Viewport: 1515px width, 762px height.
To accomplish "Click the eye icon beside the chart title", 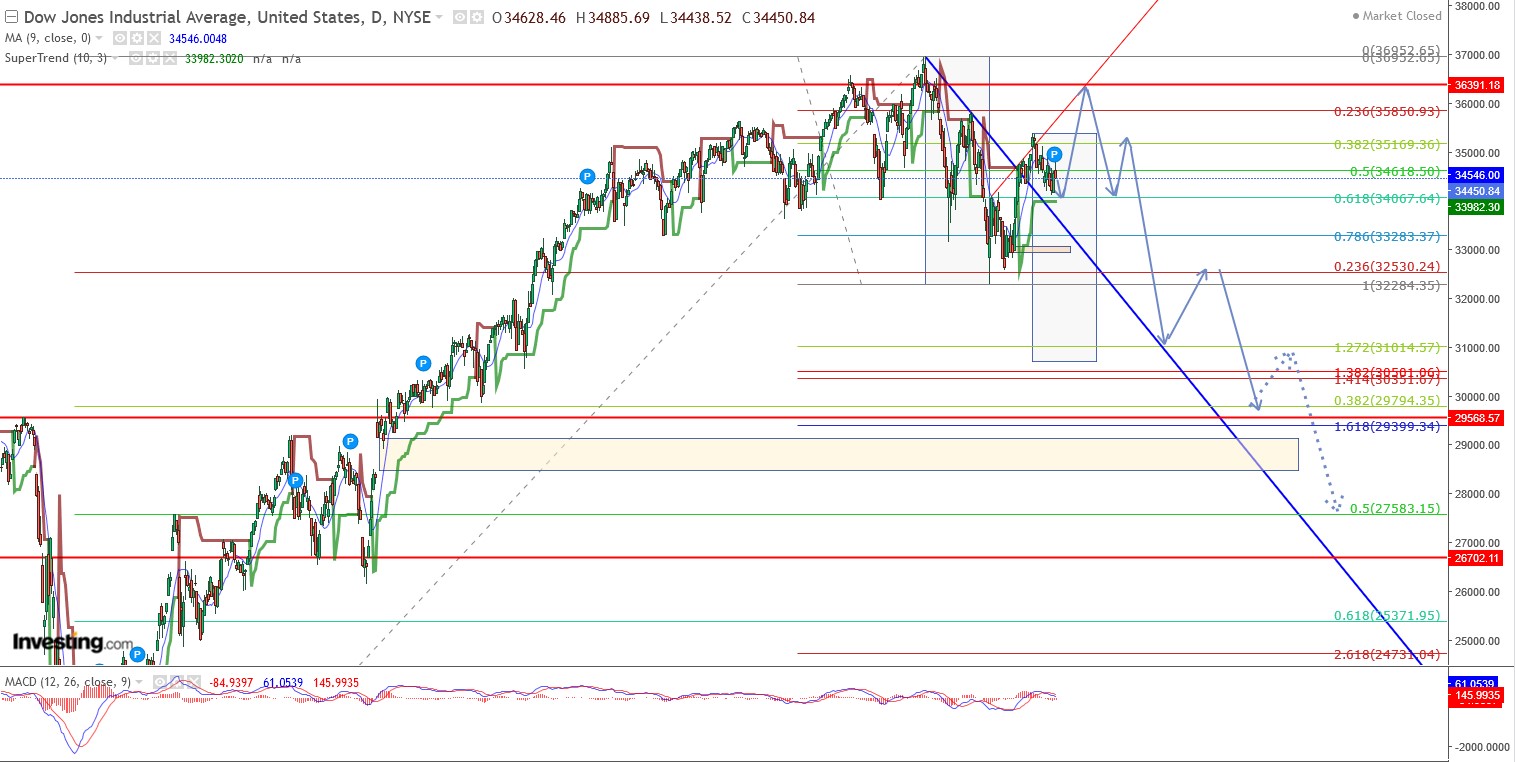I will point(460,17).
